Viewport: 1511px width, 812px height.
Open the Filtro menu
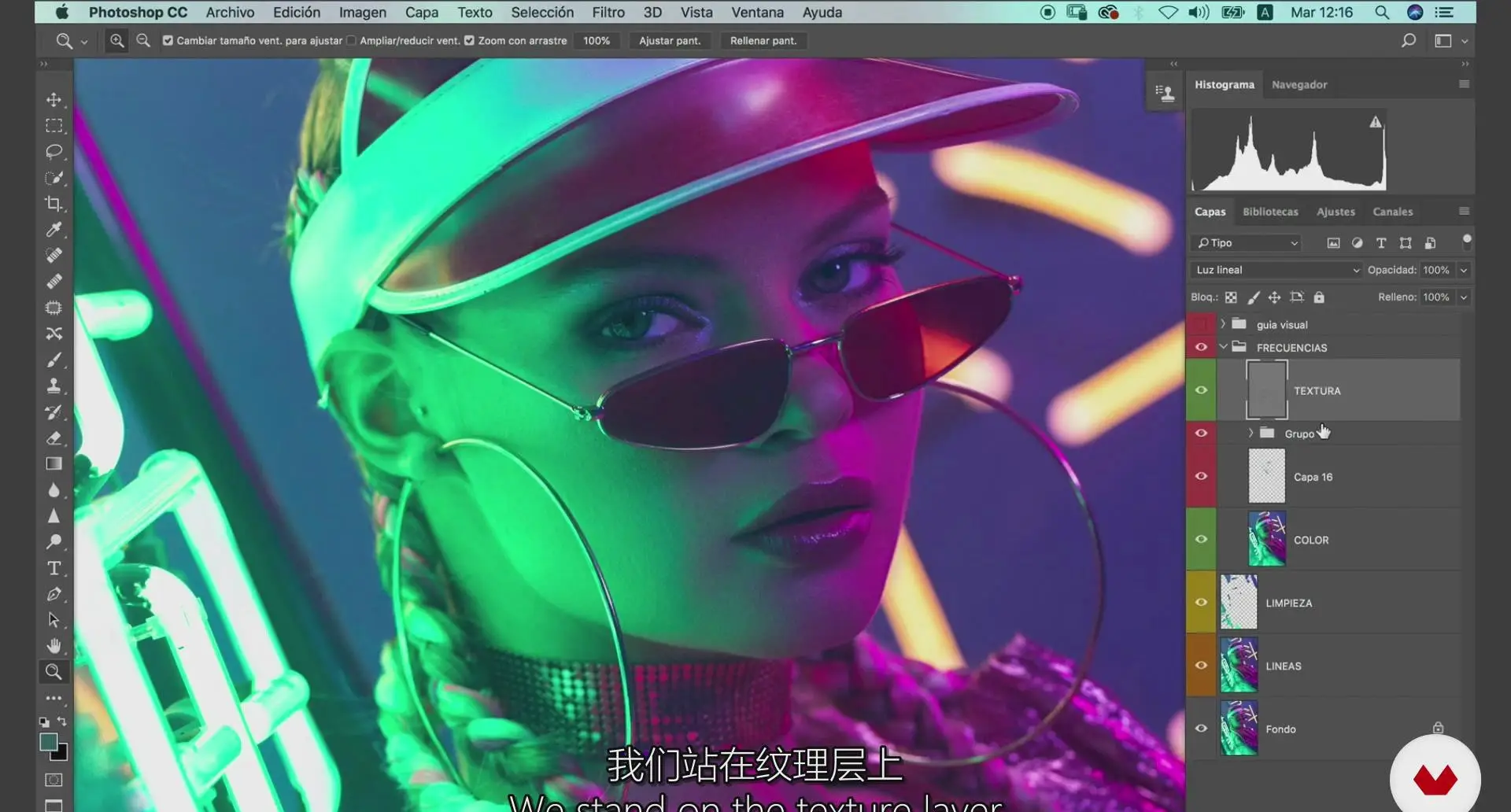608,13
